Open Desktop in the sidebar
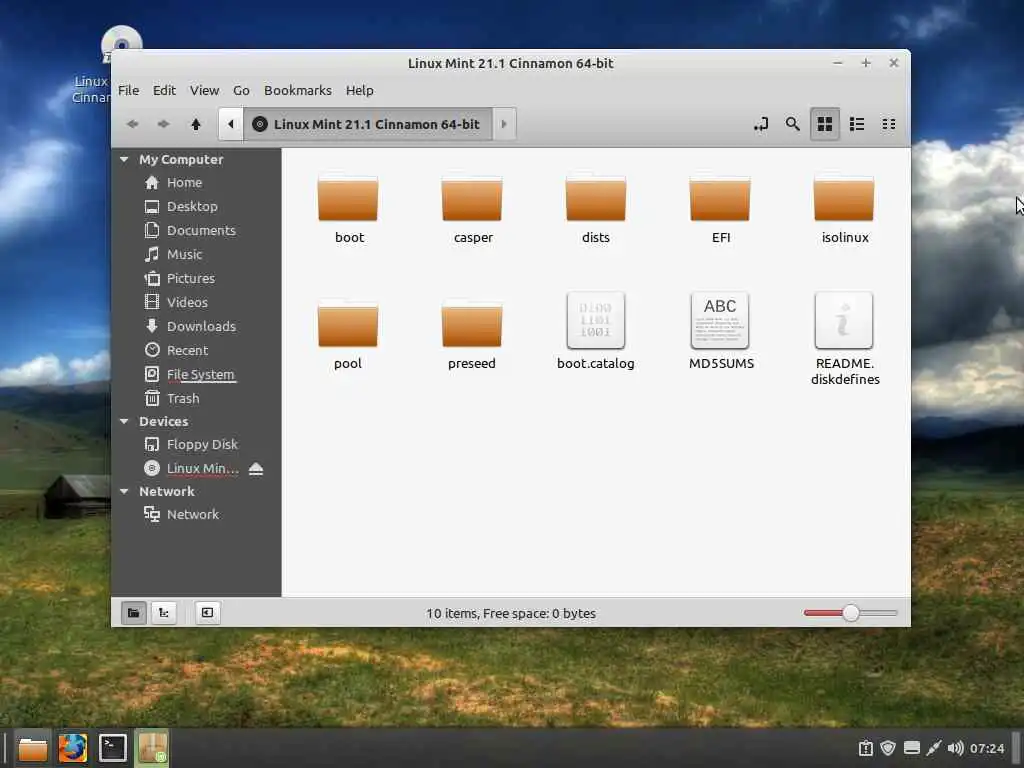 click(x=197, y=206)
